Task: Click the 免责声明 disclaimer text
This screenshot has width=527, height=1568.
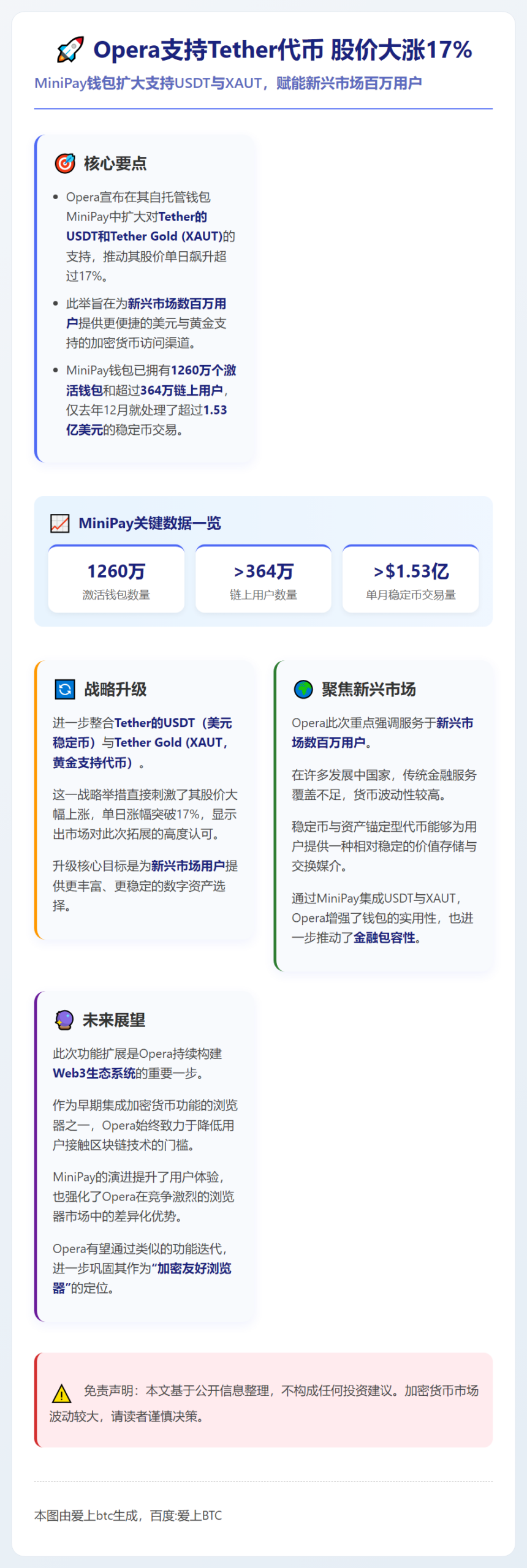Action: pos(264,1403)
